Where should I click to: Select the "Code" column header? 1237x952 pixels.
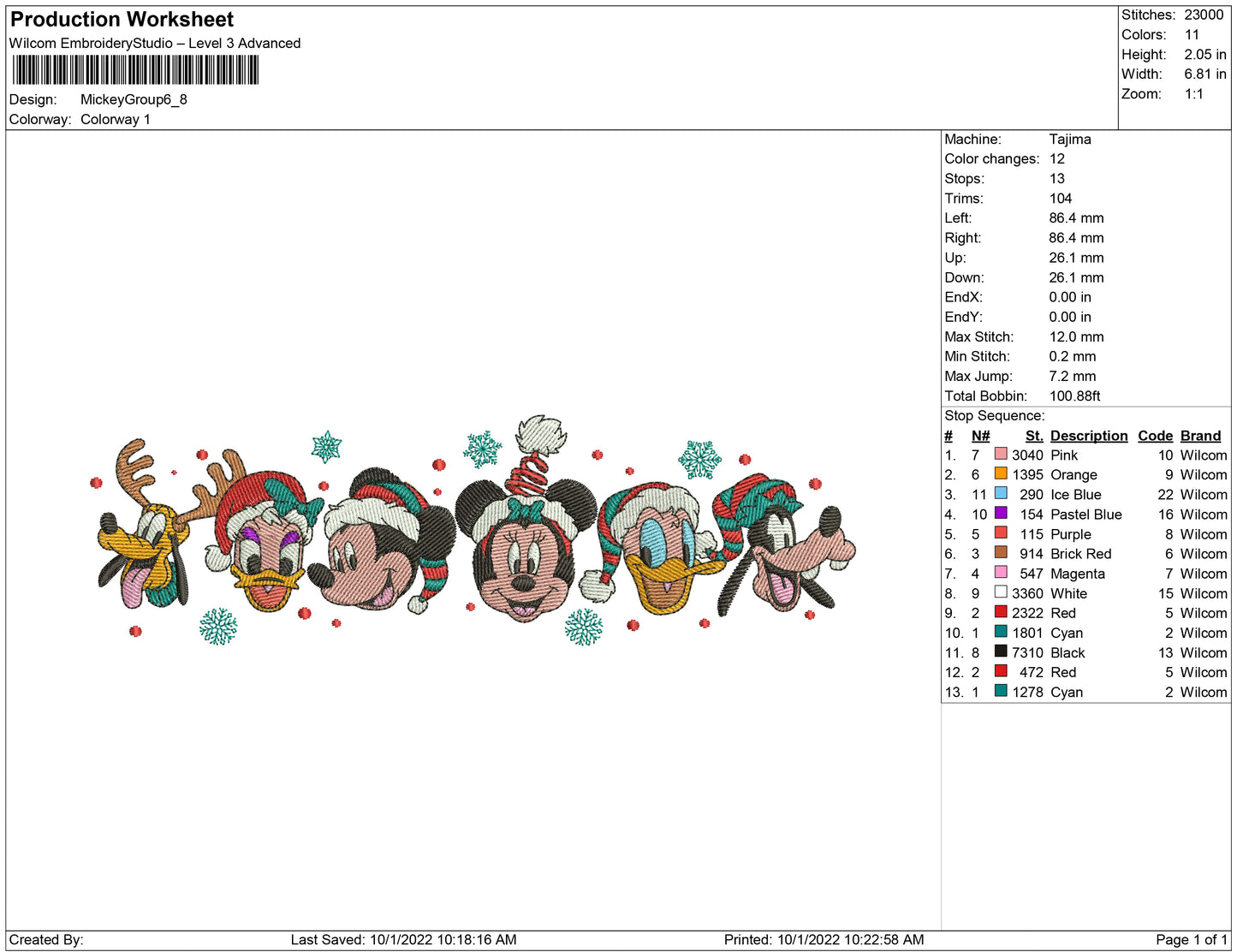(1155, 436)
